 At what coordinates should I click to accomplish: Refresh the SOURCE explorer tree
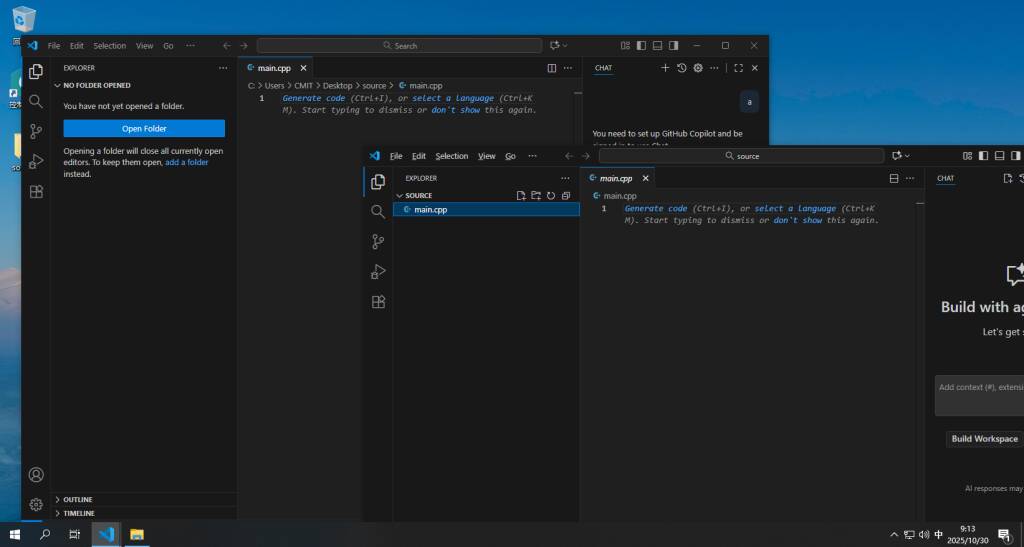coord(551,196)
